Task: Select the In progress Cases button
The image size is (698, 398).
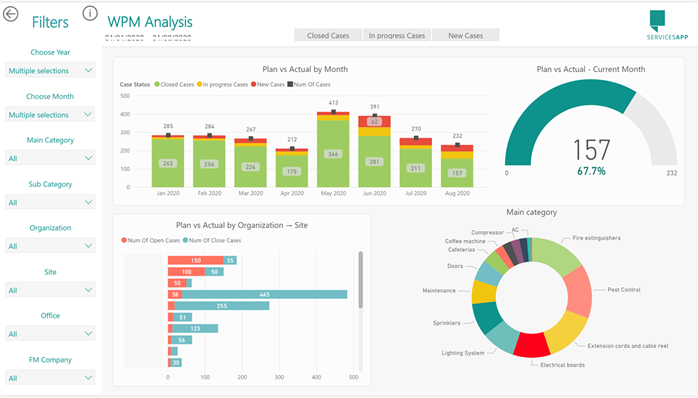Action: coord(397,35)
